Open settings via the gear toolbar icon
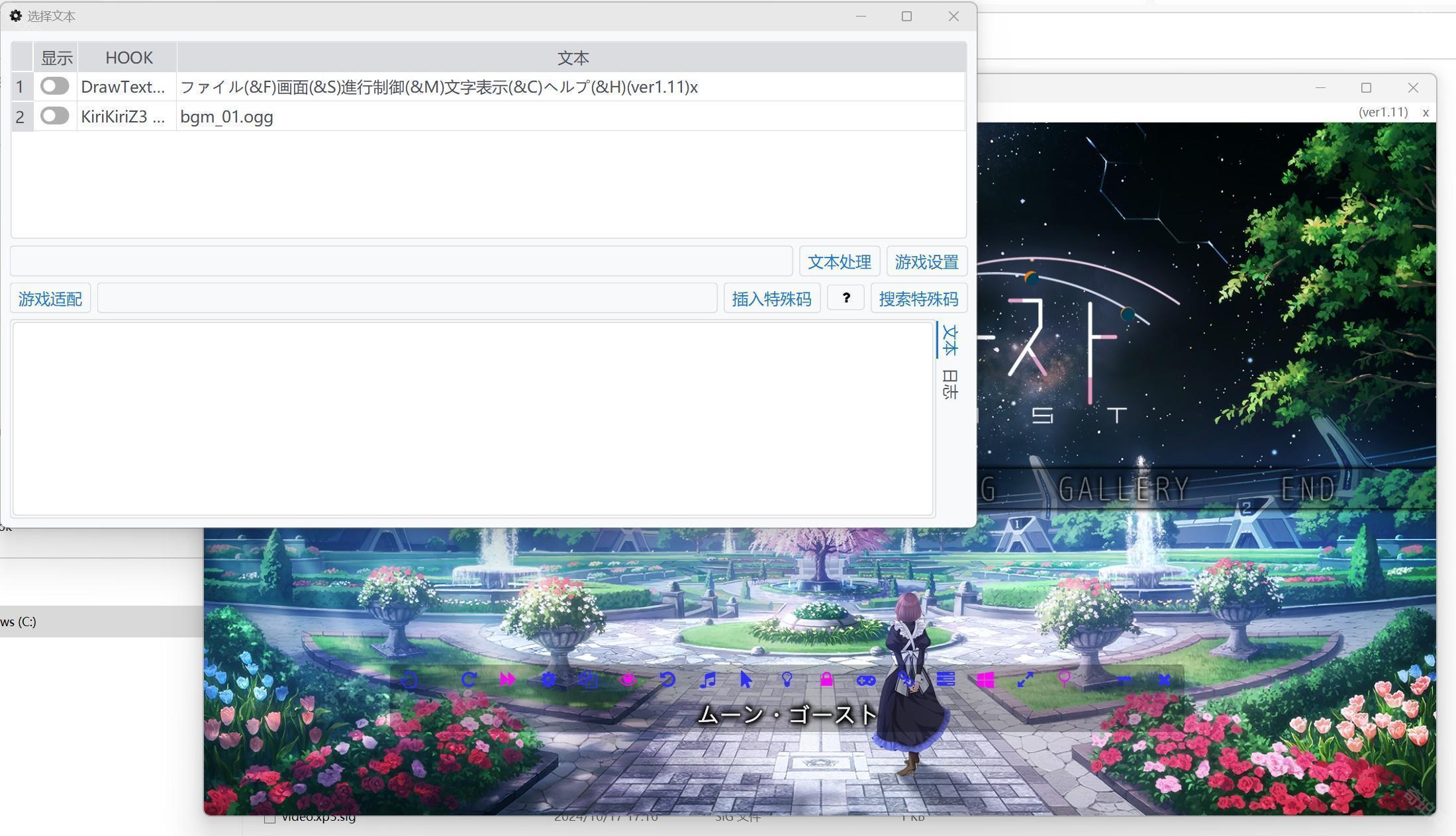This screenshot has width=1456, height=836. [548, 680]
